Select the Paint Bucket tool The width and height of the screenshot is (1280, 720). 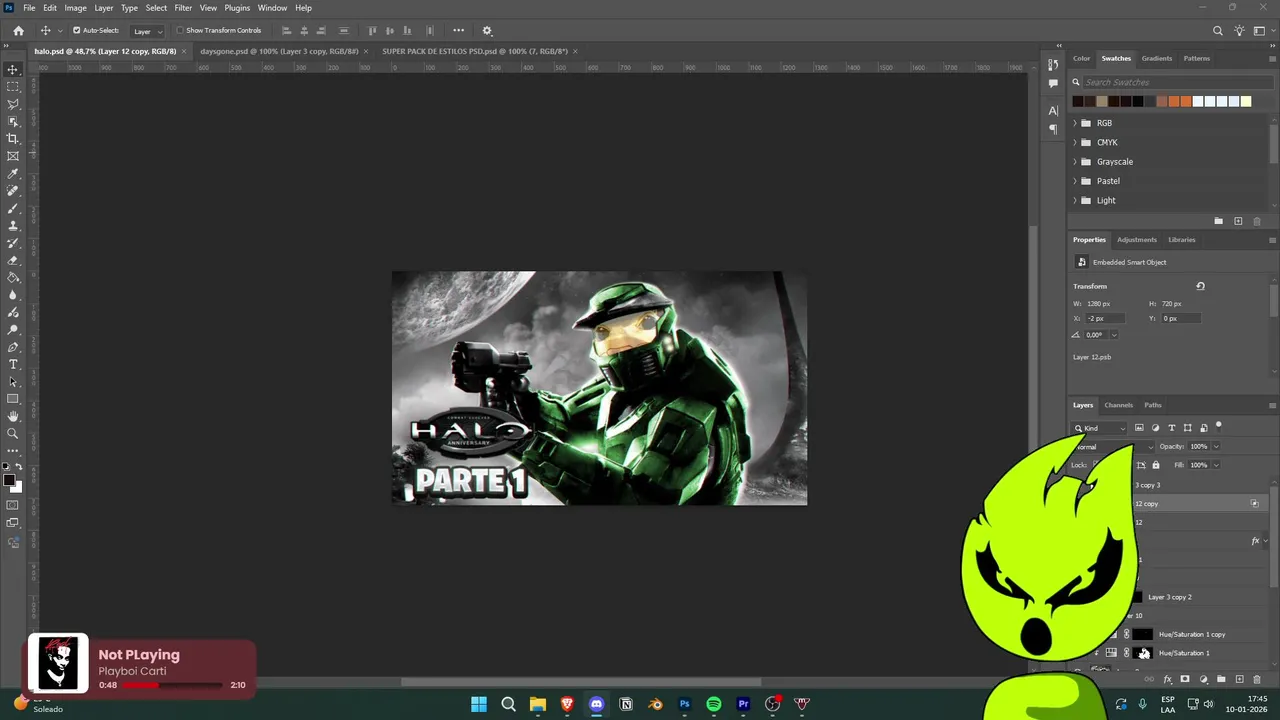(x=13, y=277)
